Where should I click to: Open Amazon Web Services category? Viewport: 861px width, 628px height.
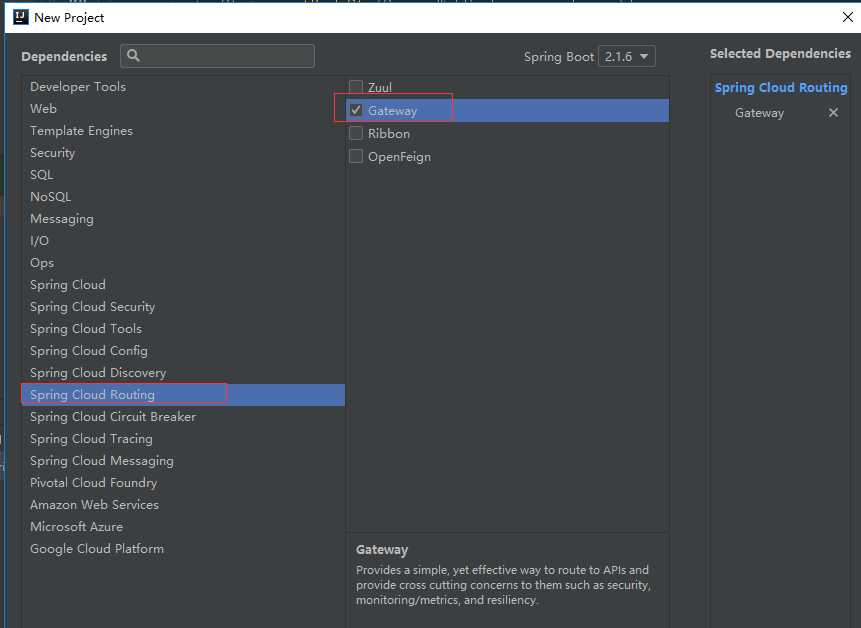point(183,504)
